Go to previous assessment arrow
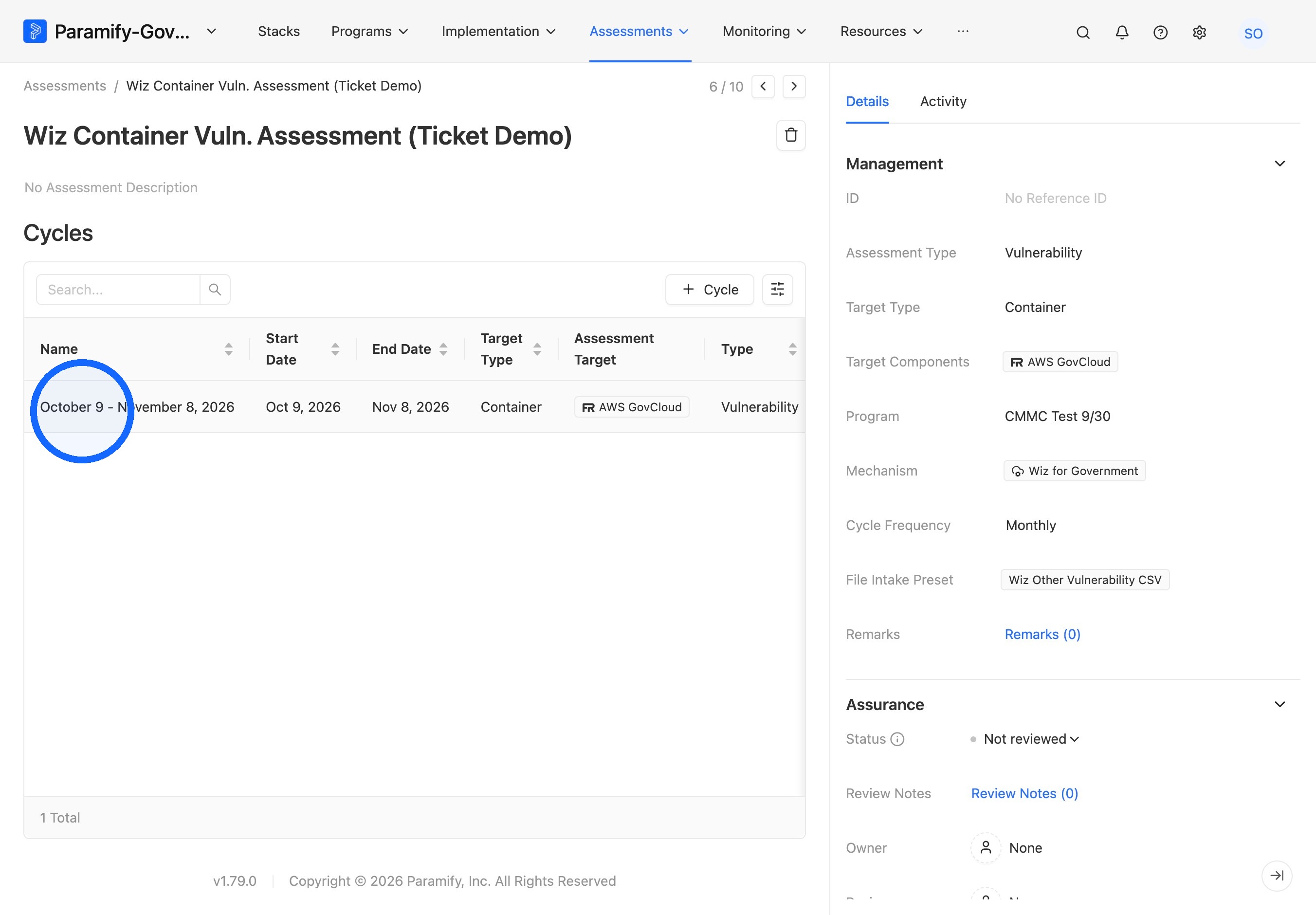The width and height of the screenshot is (1316, 915). click(x=763, y=87)
